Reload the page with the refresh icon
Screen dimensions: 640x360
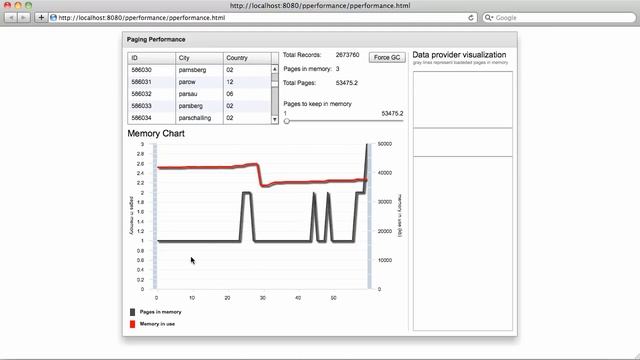tap(471, 18)
